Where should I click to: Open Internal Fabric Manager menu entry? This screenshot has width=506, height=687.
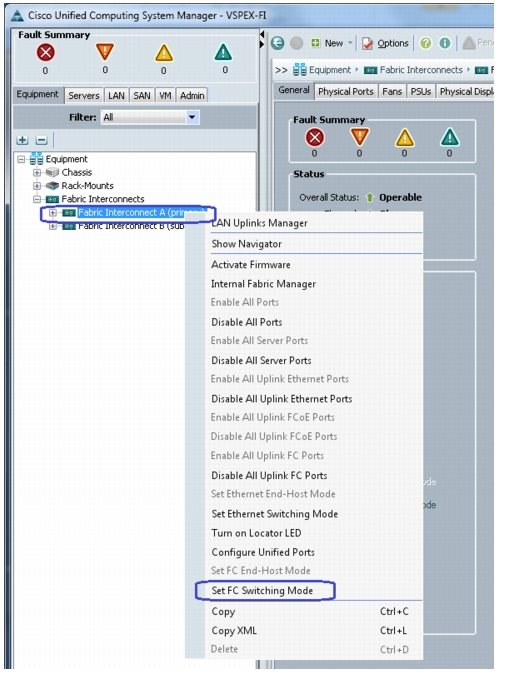[314, 284]
